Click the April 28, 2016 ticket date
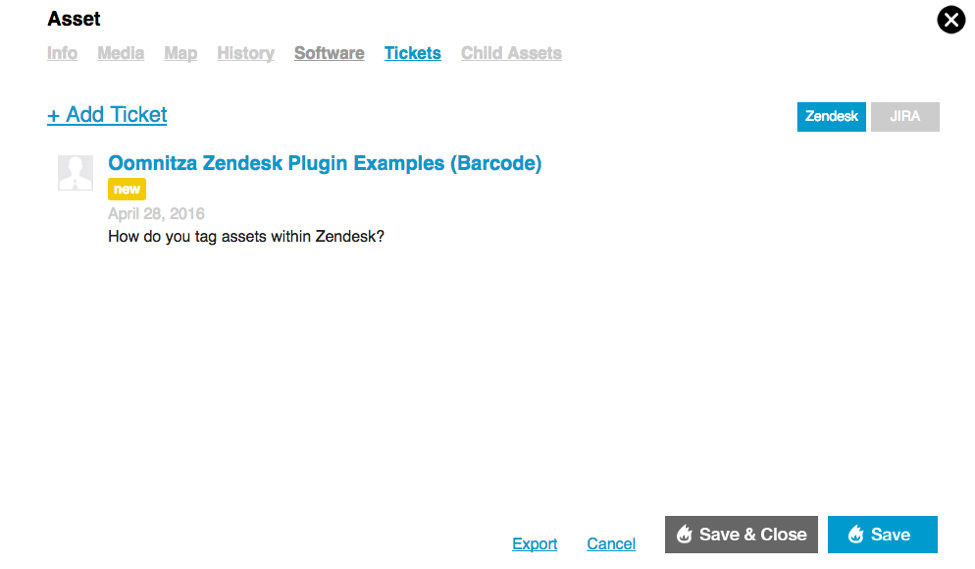This screenshot has width=975, height=569. click(156, 214)
